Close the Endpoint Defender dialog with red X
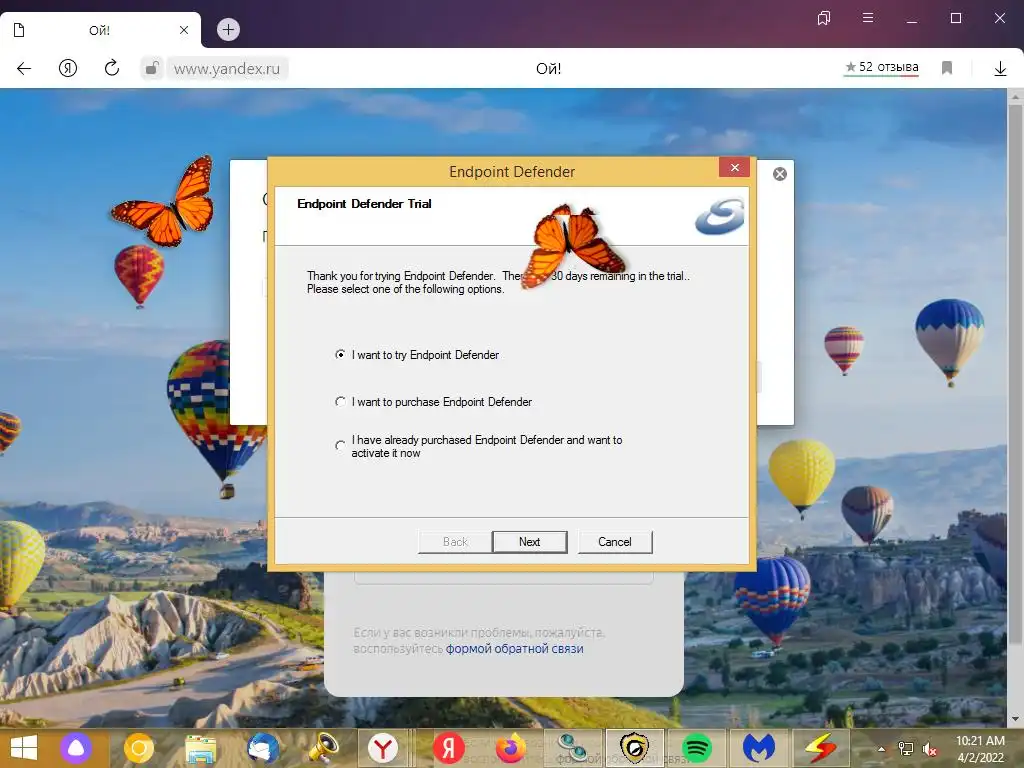Viewport: 1024px width, 768px height. click(x=735, y=168)
